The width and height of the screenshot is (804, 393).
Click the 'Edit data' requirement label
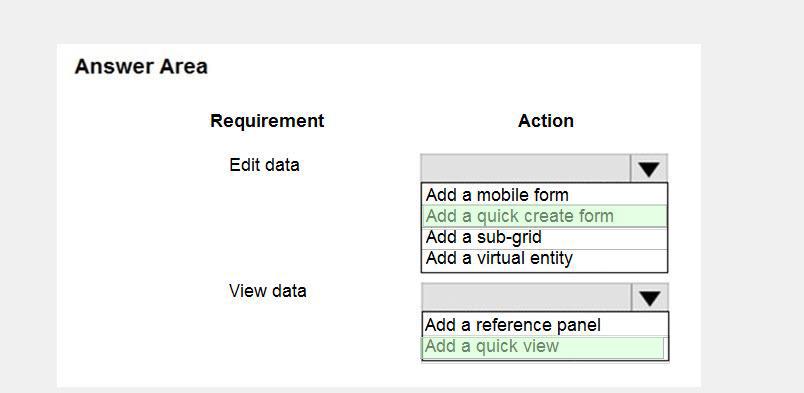[x=264, y=165]
